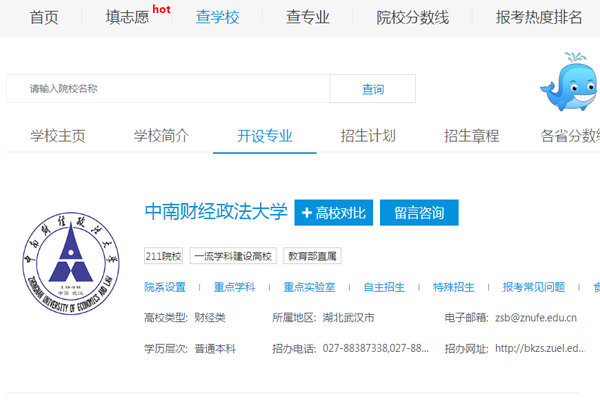Open the 院系设置 link
The image size is (600, 400).
(165, 287)
